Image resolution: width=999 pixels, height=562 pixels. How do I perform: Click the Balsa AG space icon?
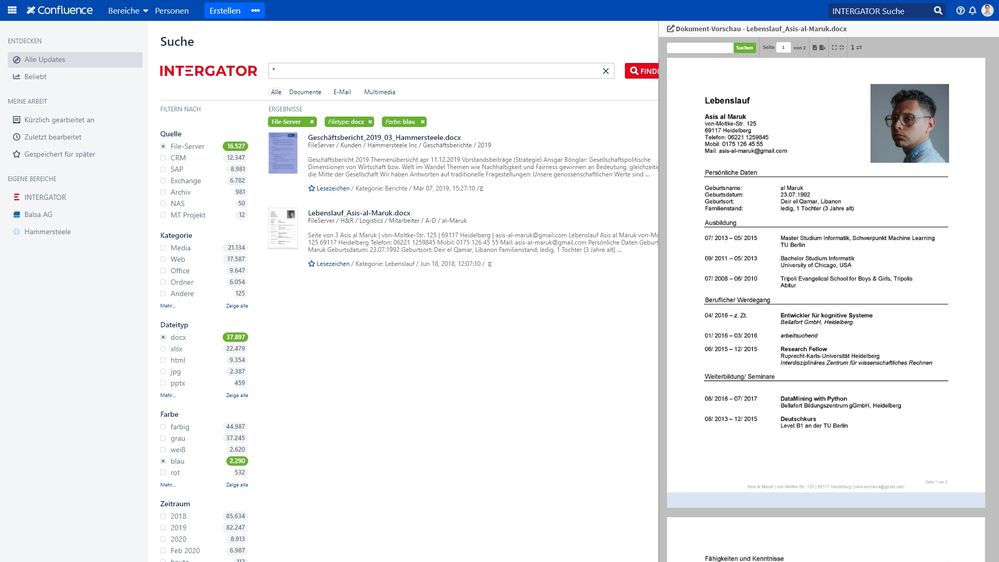click(17, 215)
